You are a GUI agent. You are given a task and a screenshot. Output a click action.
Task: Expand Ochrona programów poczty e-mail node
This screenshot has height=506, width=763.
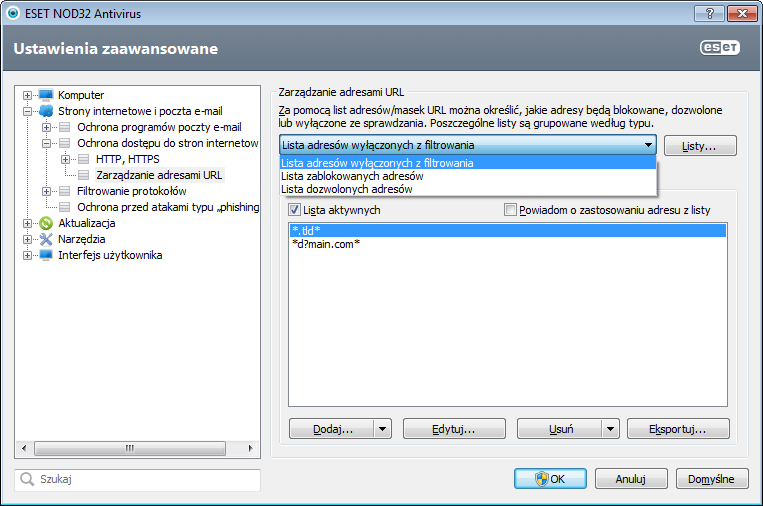(x=46, y=127)
